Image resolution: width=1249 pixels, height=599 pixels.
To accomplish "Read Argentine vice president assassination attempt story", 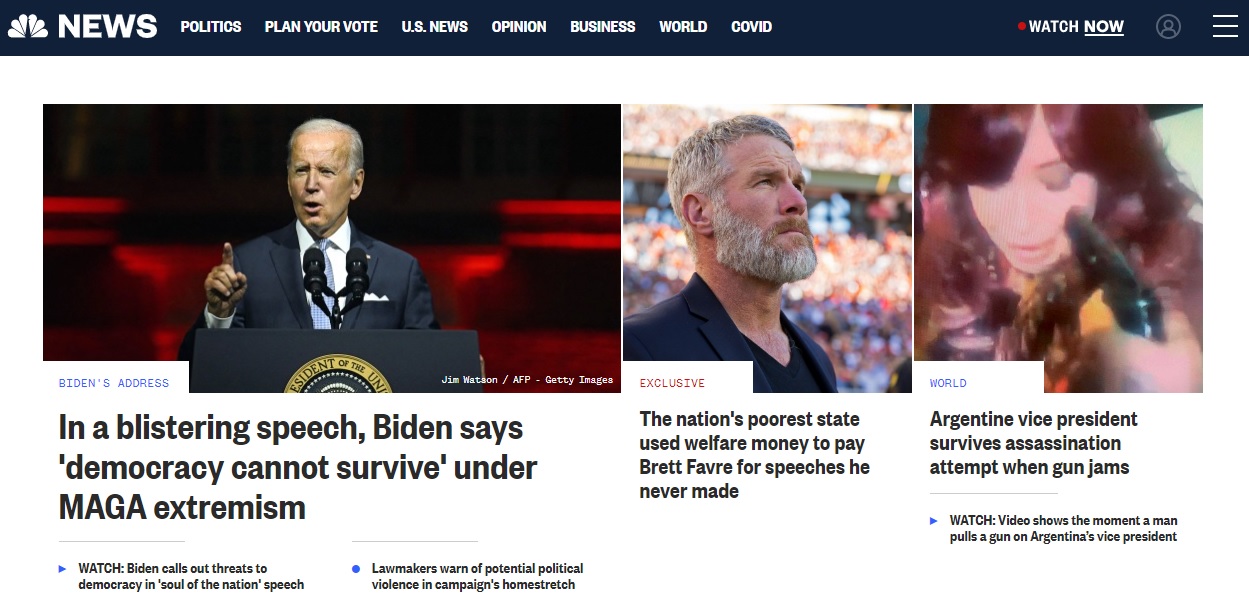I will click(x=1034, y=443).
